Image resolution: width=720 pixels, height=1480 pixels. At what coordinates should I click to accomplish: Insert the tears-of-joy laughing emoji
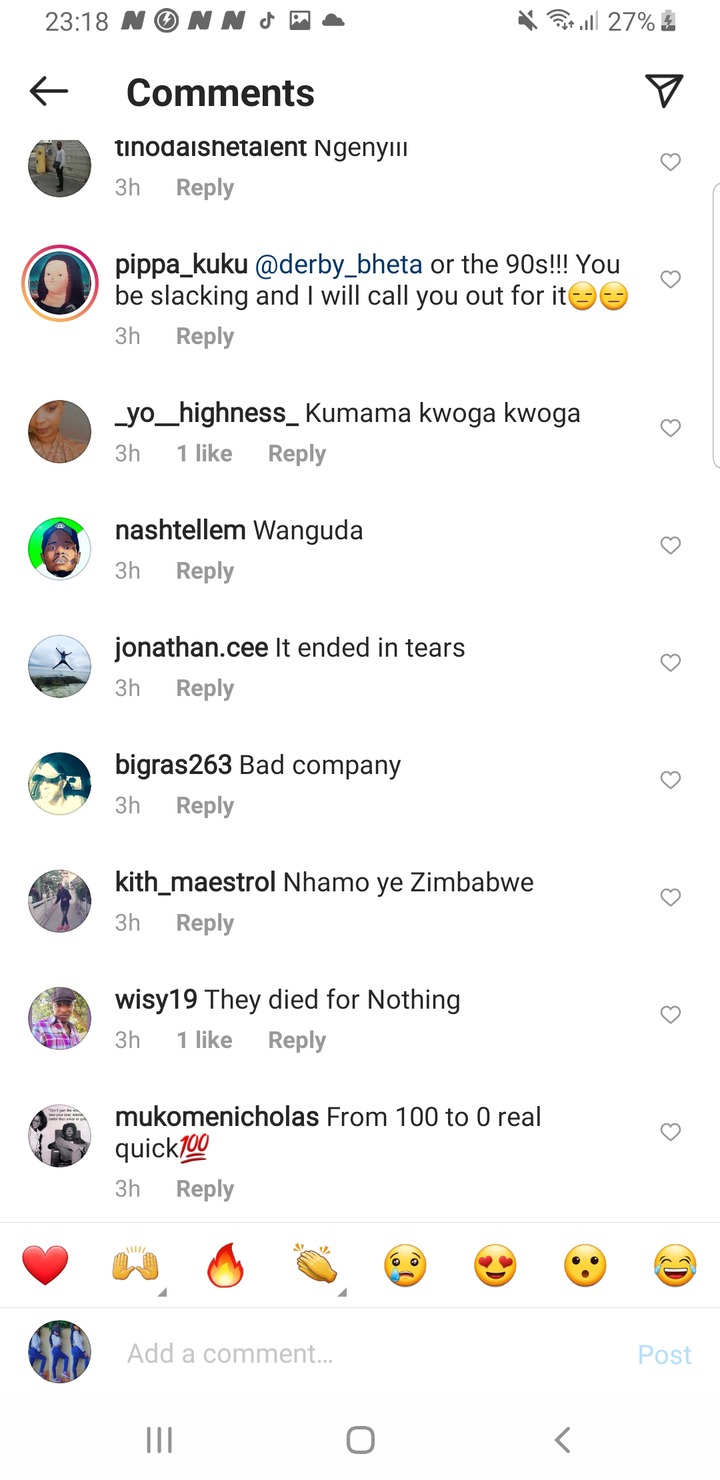click(x=675, y=1266)
